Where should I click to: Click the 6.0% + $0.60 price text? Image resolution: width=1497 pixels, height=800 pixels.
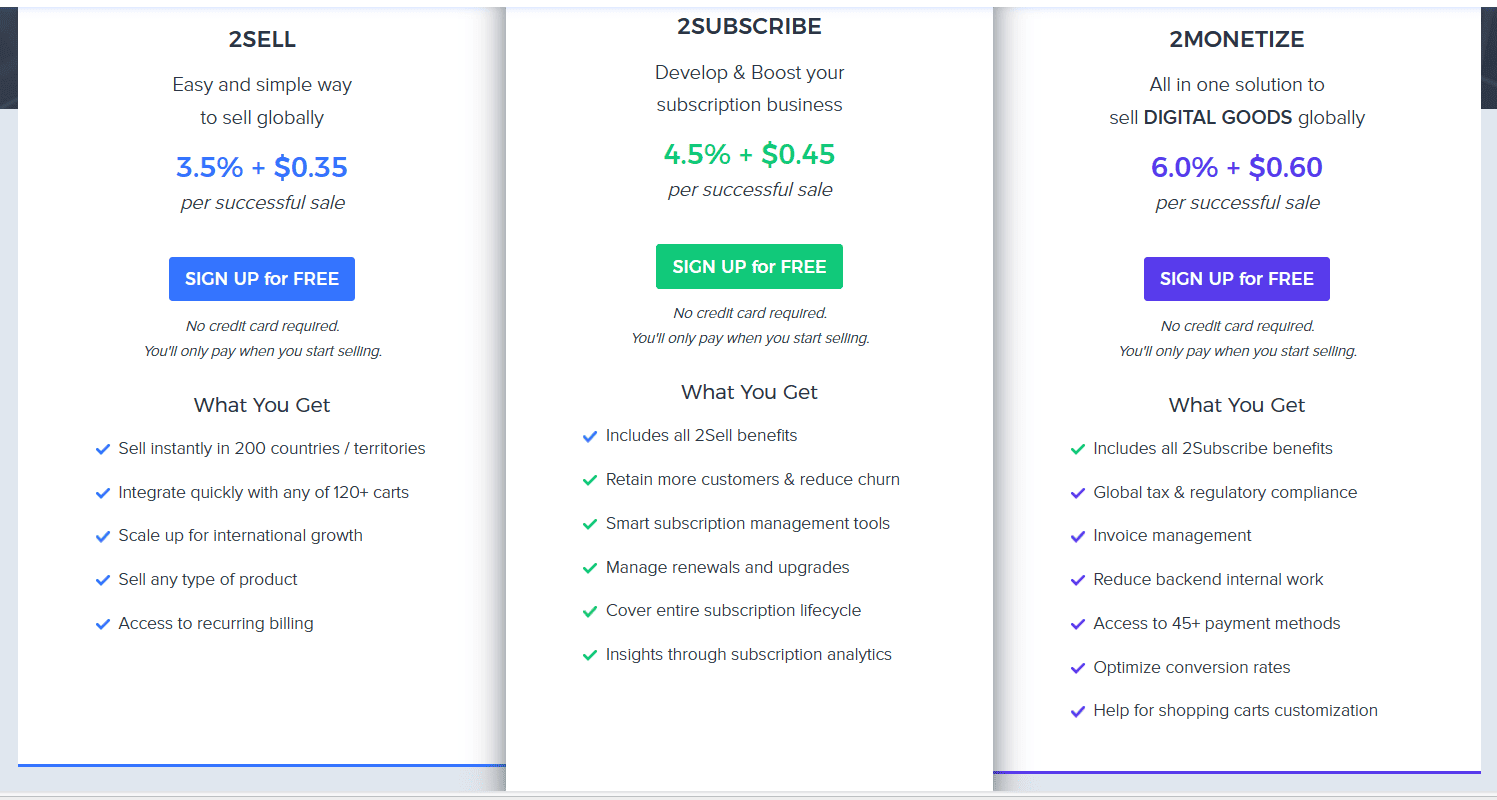point(1237,167)
